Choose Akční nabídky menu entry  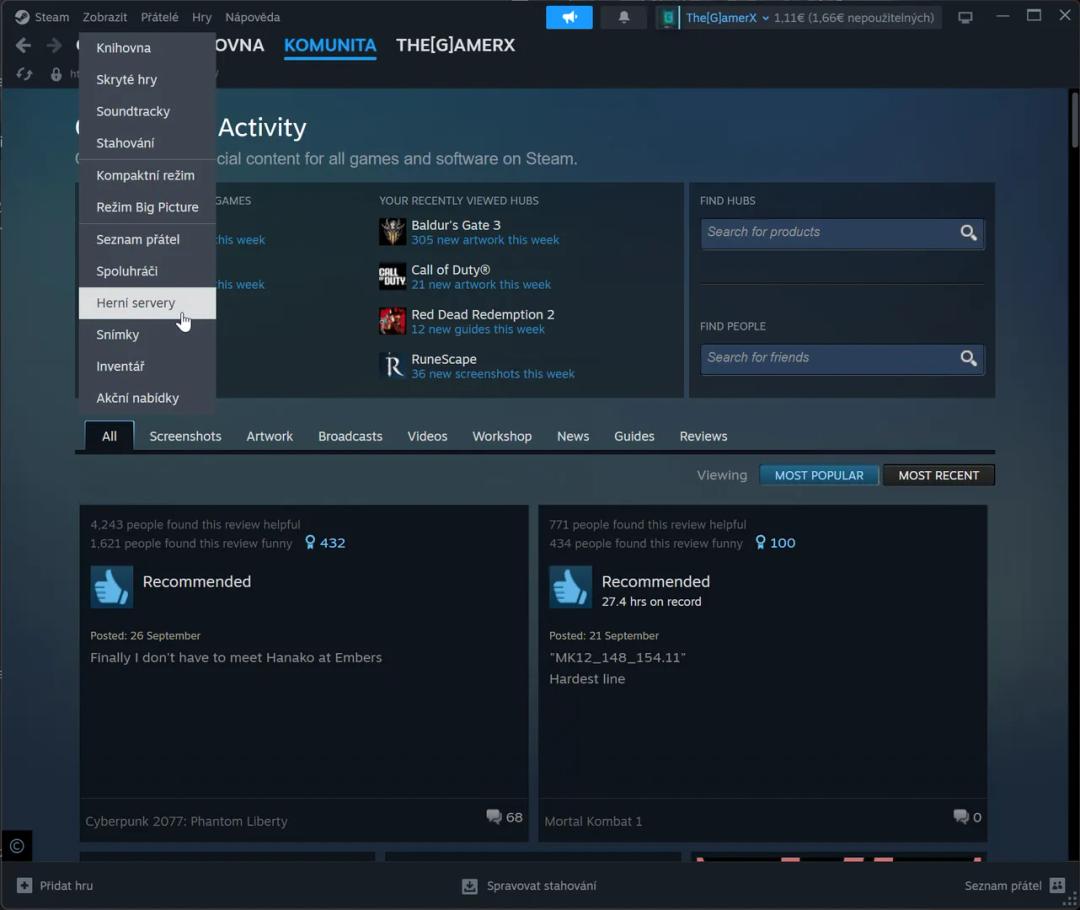click(x=147, y=398)
